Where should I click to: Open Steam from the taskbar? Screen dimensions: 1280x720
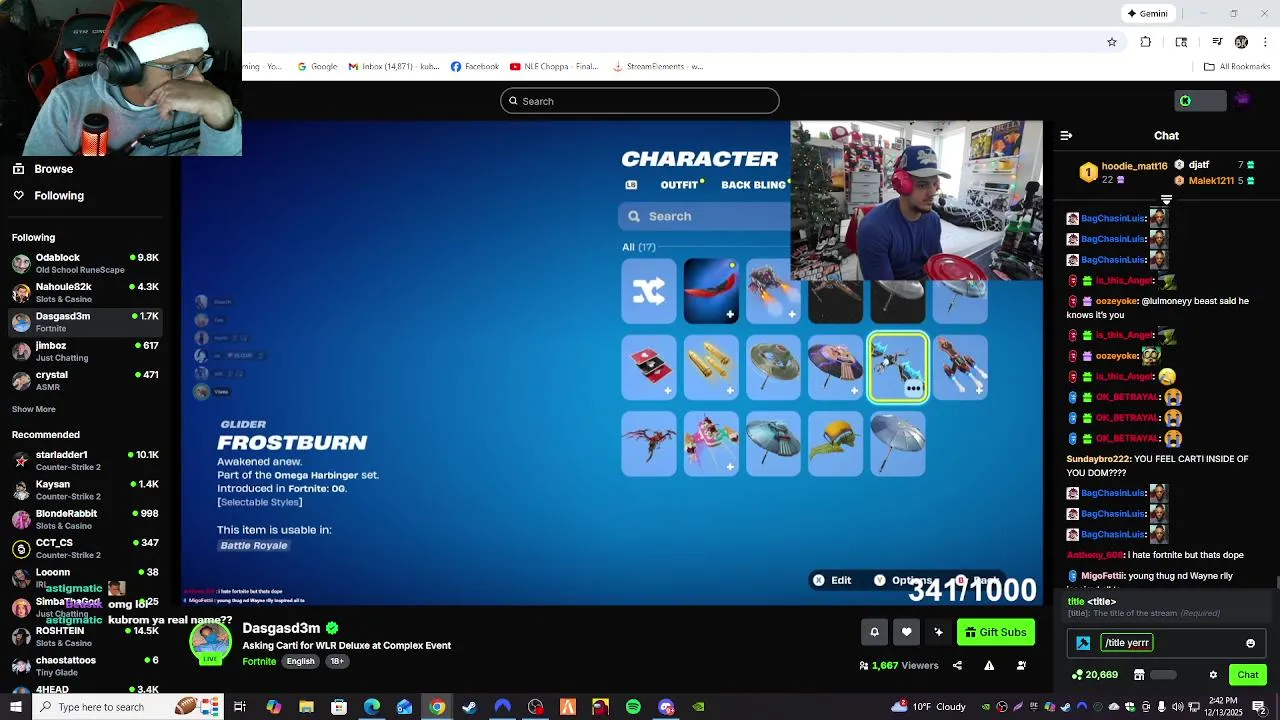469,707
